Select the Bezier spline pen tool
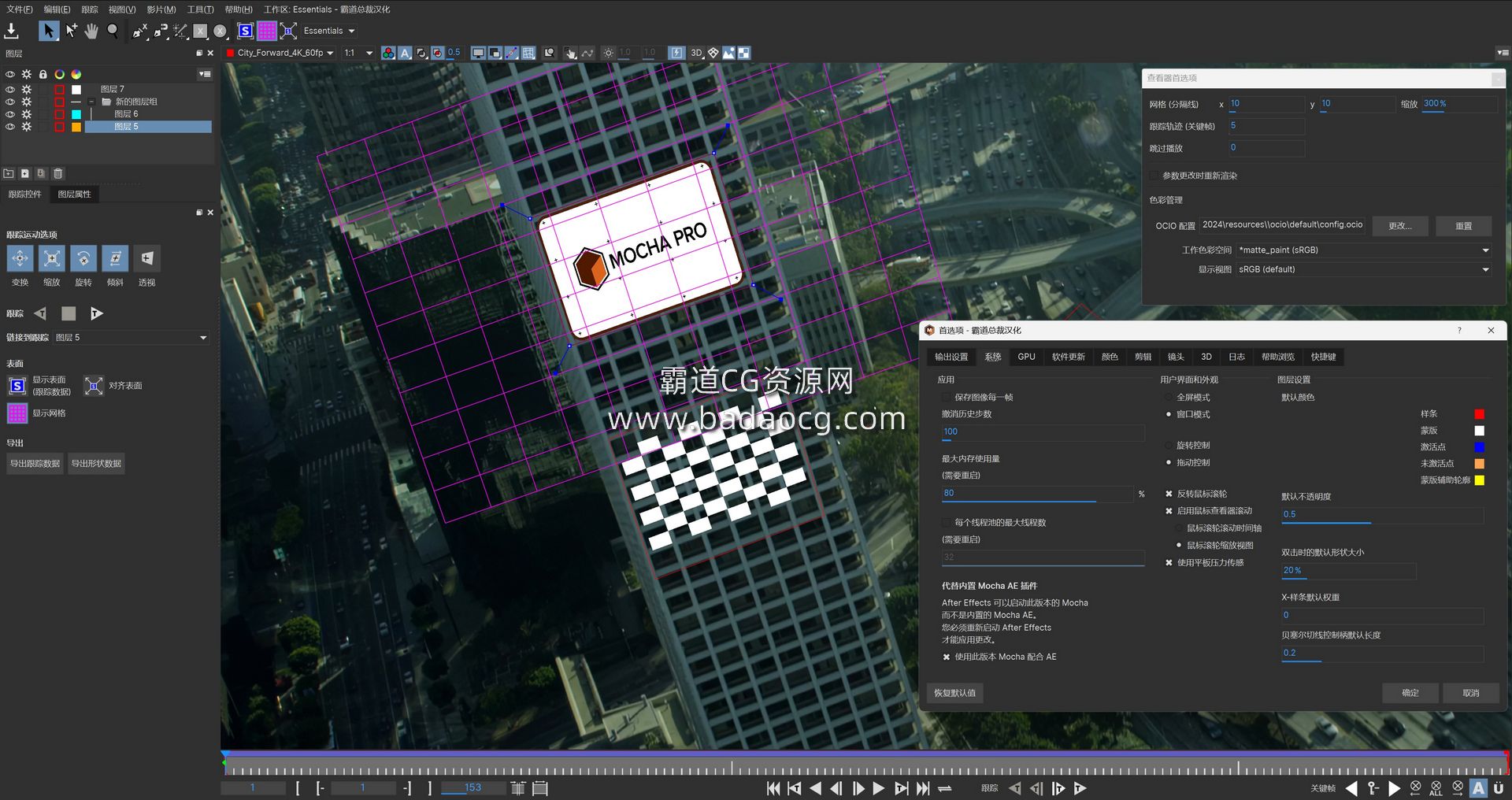 coord(161,31)
